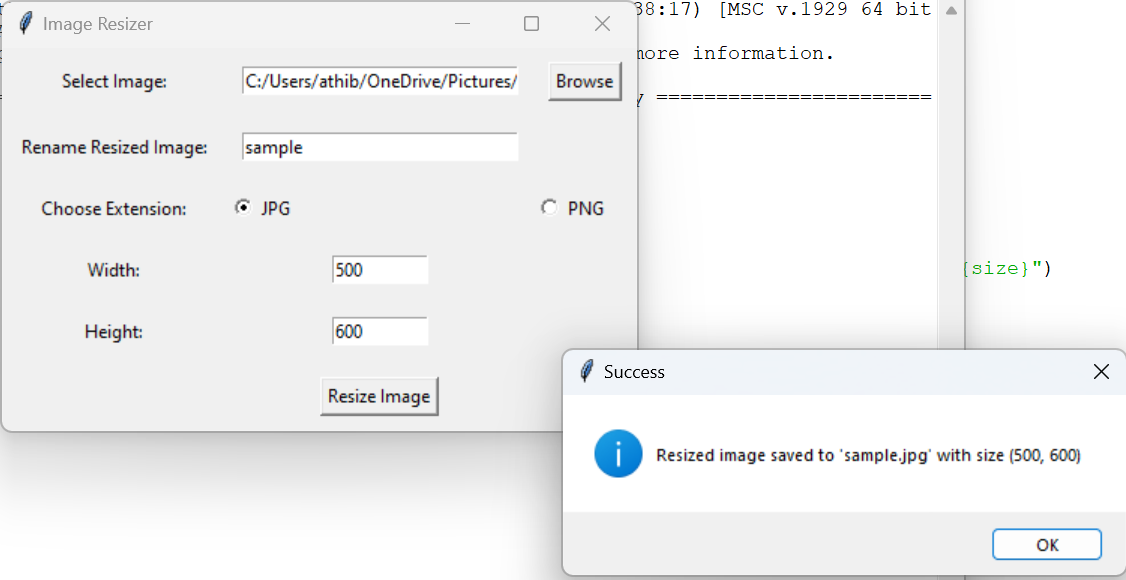Click the blue information icon
1126x580 pixels.
pyautogui.click(x=618, y=454)
